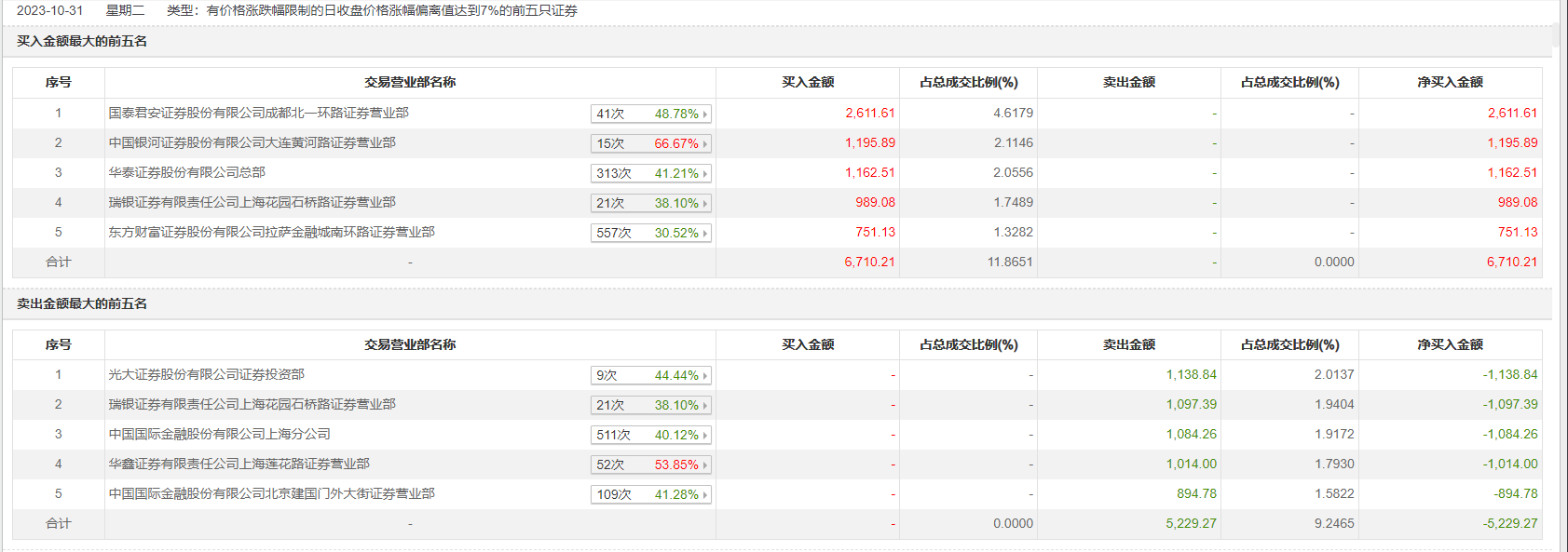Click sell ratio 1.7930

coord(1334,464)
